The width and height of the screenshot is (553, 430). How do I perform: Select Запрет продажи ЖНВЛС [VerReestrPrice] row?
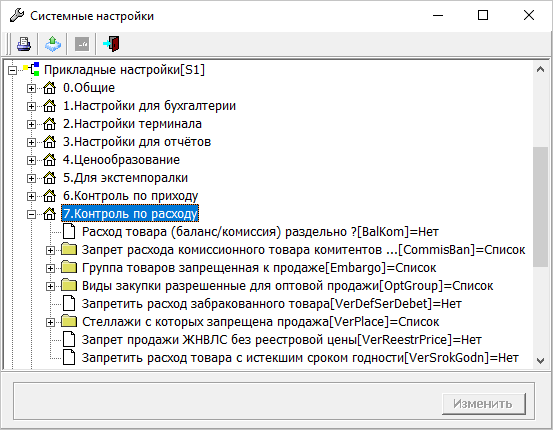tap(282, 339)
